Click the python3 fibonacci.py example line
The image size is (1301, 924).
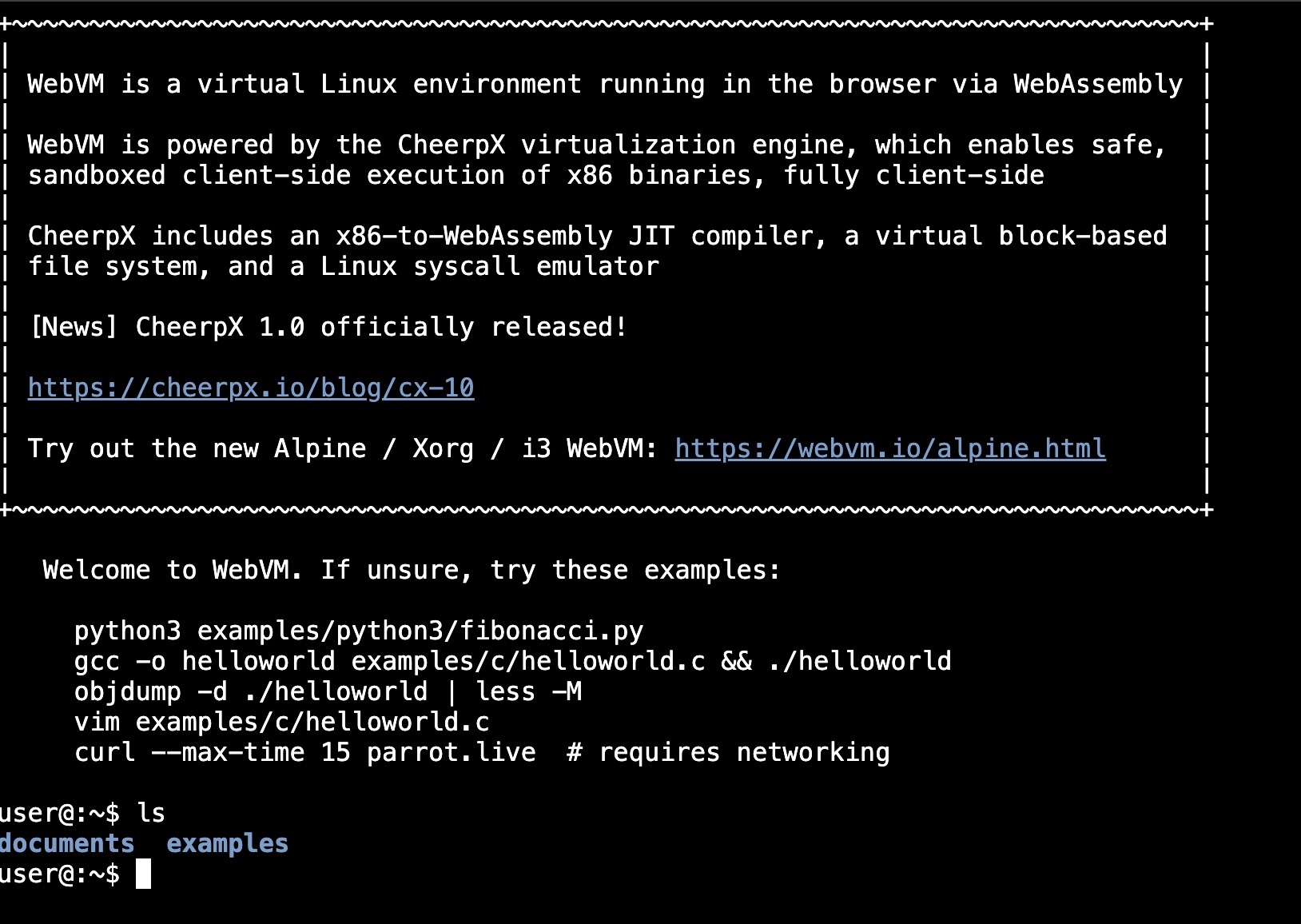(359, 631)
